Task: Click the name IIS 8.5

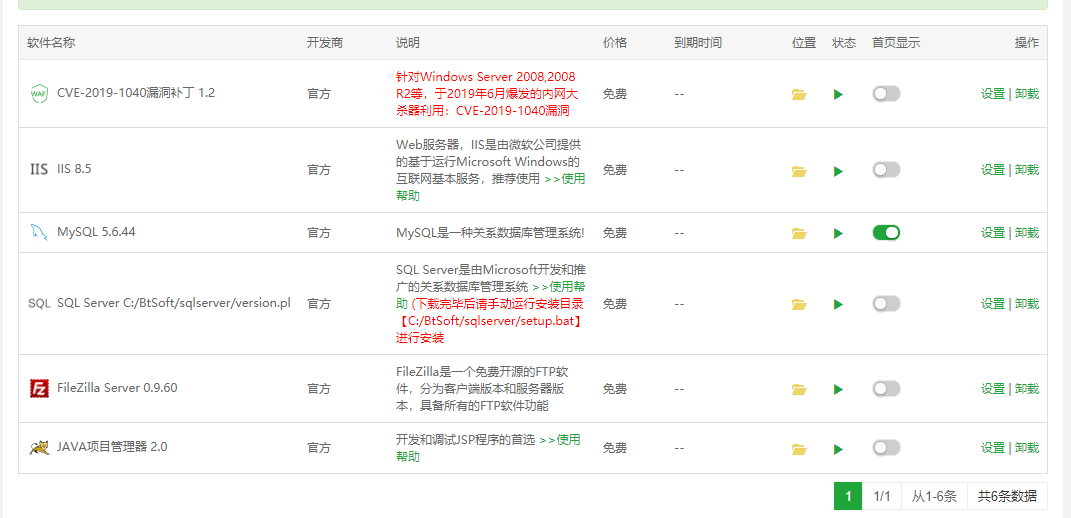Action: (x=74, y=169)
